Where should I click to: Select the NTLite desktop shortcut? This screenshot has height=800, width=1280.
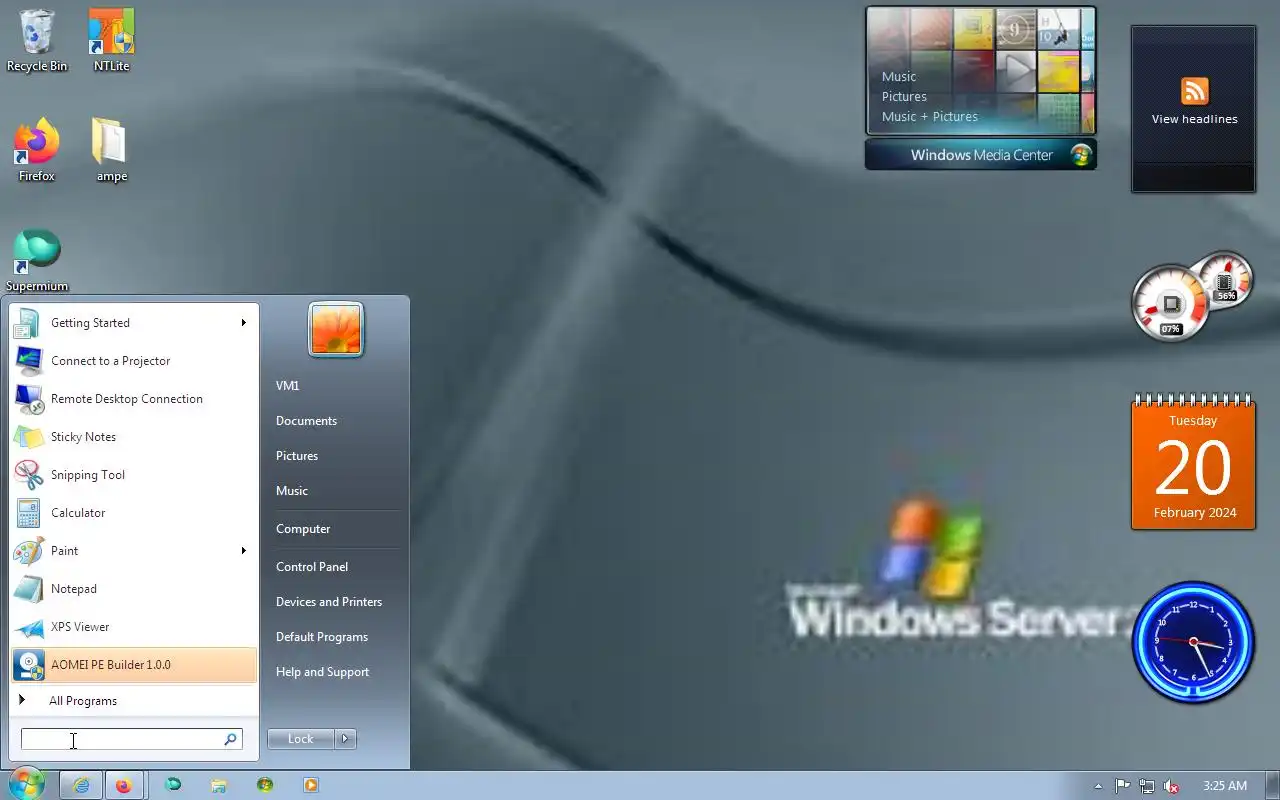pos(111,40)
